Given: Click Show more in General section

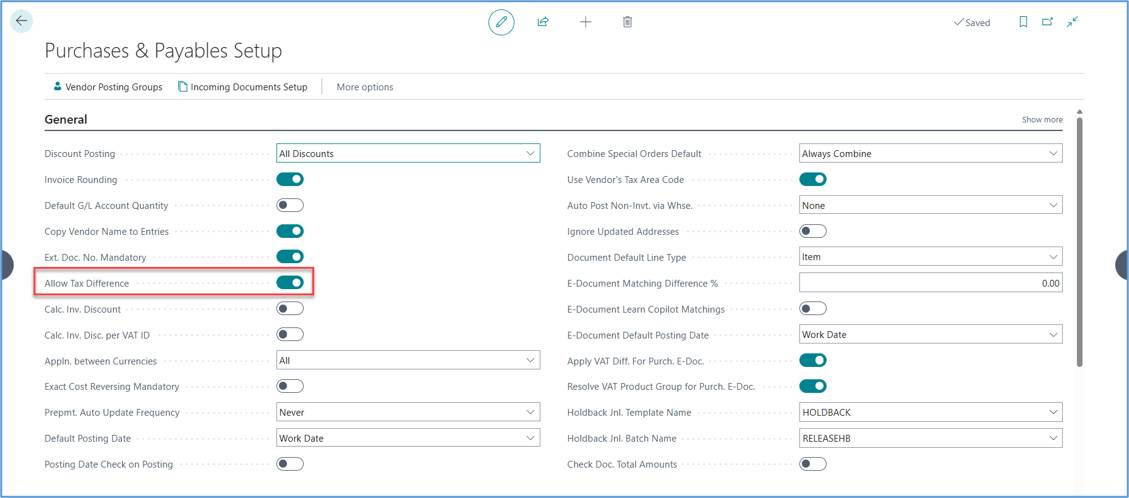Looking at the screenshot, I should click(x=1042, y=119).
